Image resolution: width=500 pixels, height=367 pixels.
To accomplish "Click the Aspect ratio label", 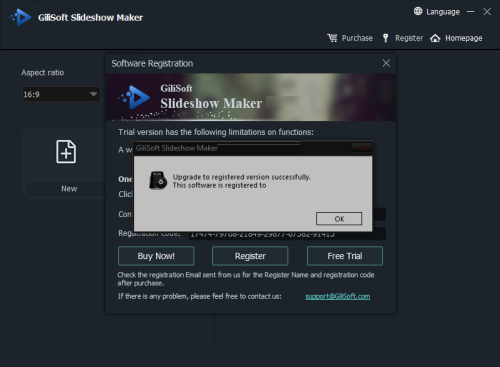I will coord(43,73).
